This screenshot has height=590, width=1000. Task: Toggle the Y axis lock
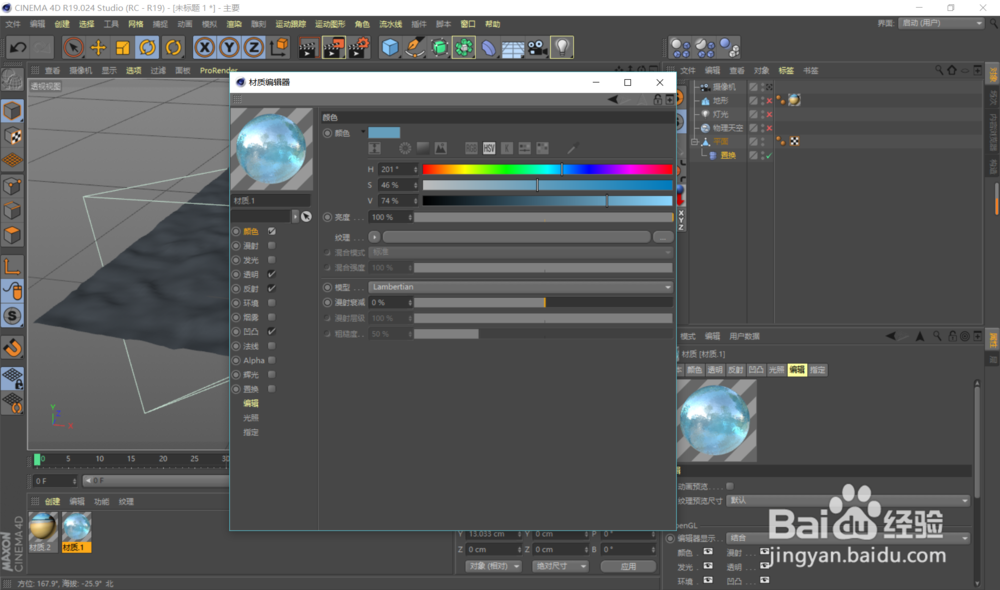[229, 47]
